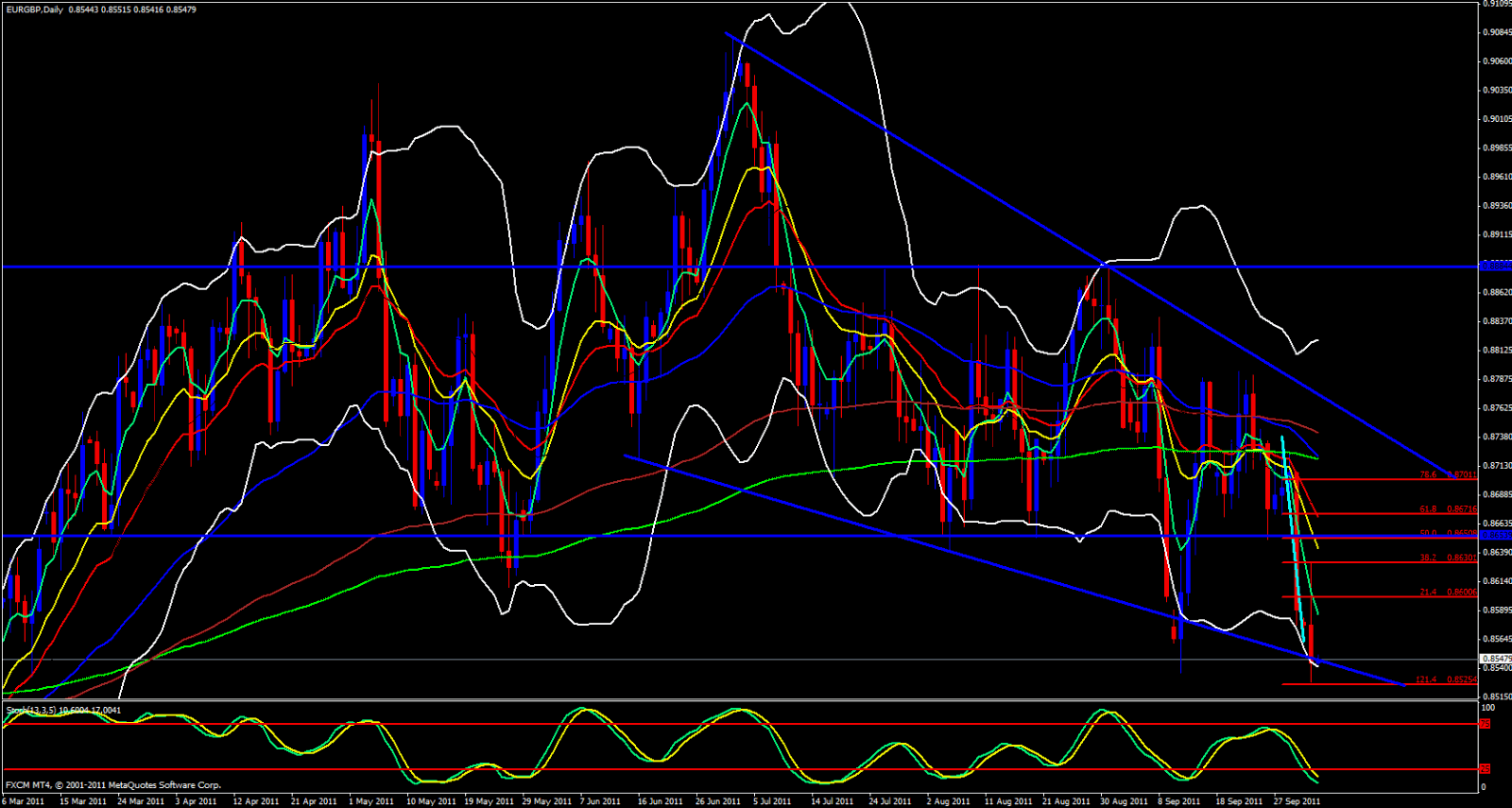Click the FXCM MT4 MetaQuotes copyright text
1512x808 pixels.
tap(113, 785)
